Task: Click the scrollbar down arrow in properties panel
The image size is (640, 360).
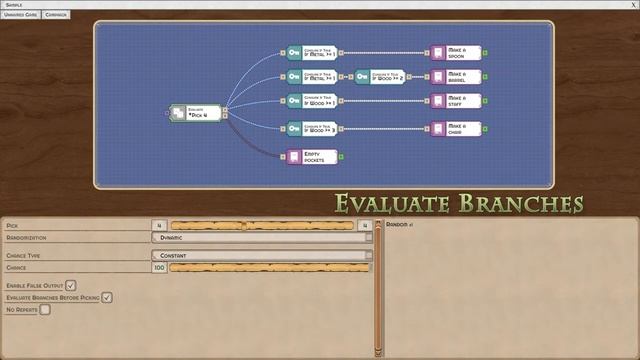Action: click(378, 352)
